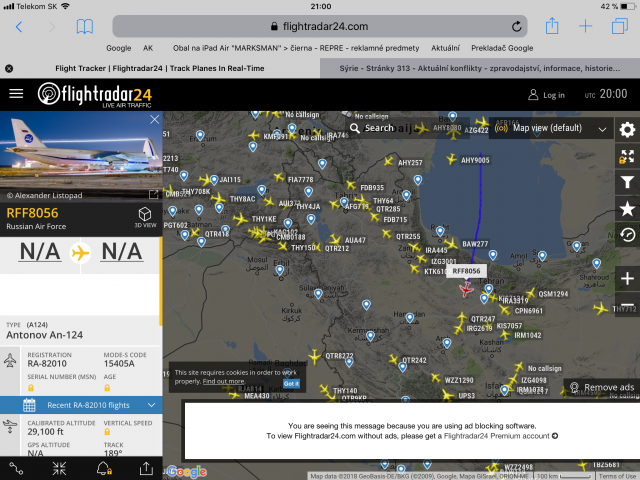Click the fullscreen lock icon on map
Screen dimensions: 640x480
[x=627, y=156]
